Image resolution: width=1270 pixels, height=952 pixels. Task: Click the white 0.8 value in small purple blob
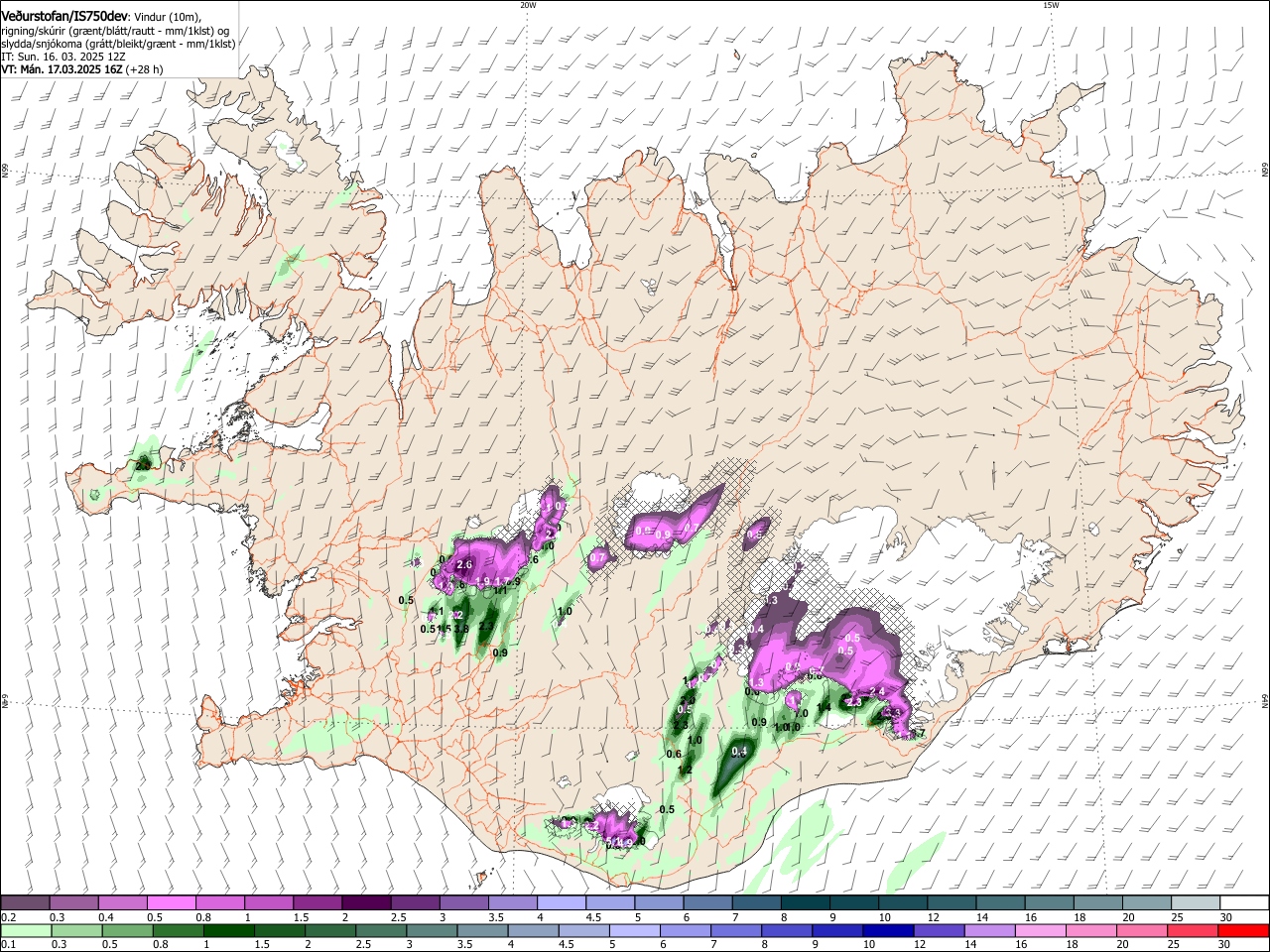pyautogui.click(x=754, y=535)
